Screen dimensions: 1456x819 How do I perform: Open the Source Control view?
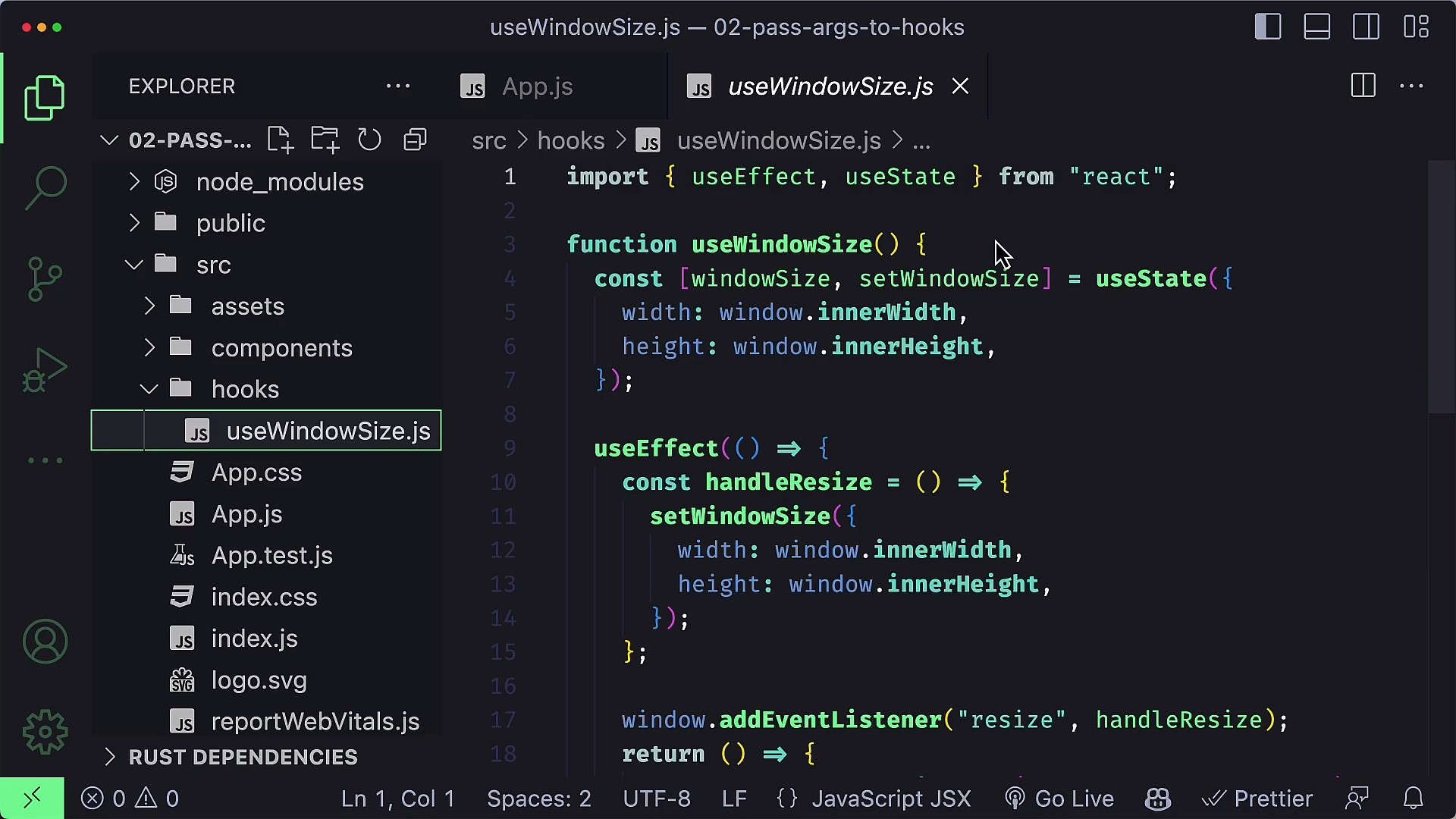(x=45, y=278)
